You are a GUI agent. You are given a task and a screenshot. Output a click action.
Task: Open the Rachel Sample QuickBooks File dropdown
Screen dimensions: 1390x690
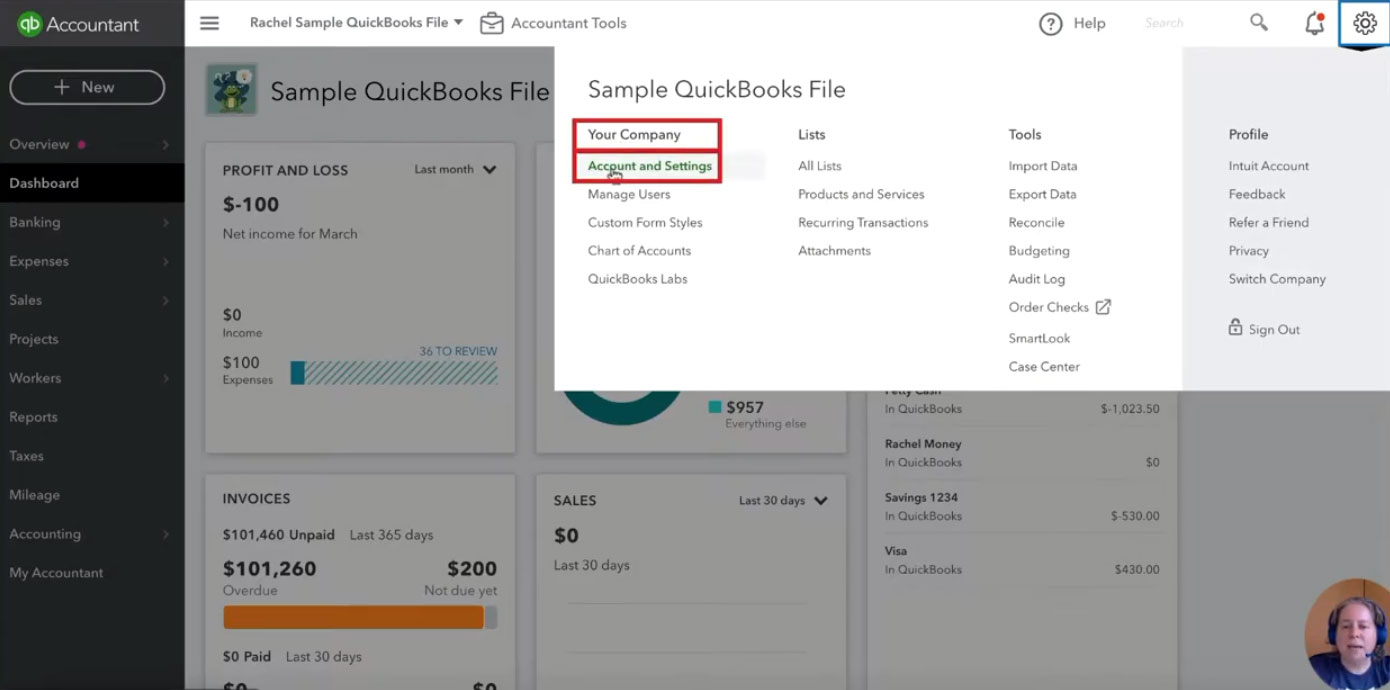[356, 22]
